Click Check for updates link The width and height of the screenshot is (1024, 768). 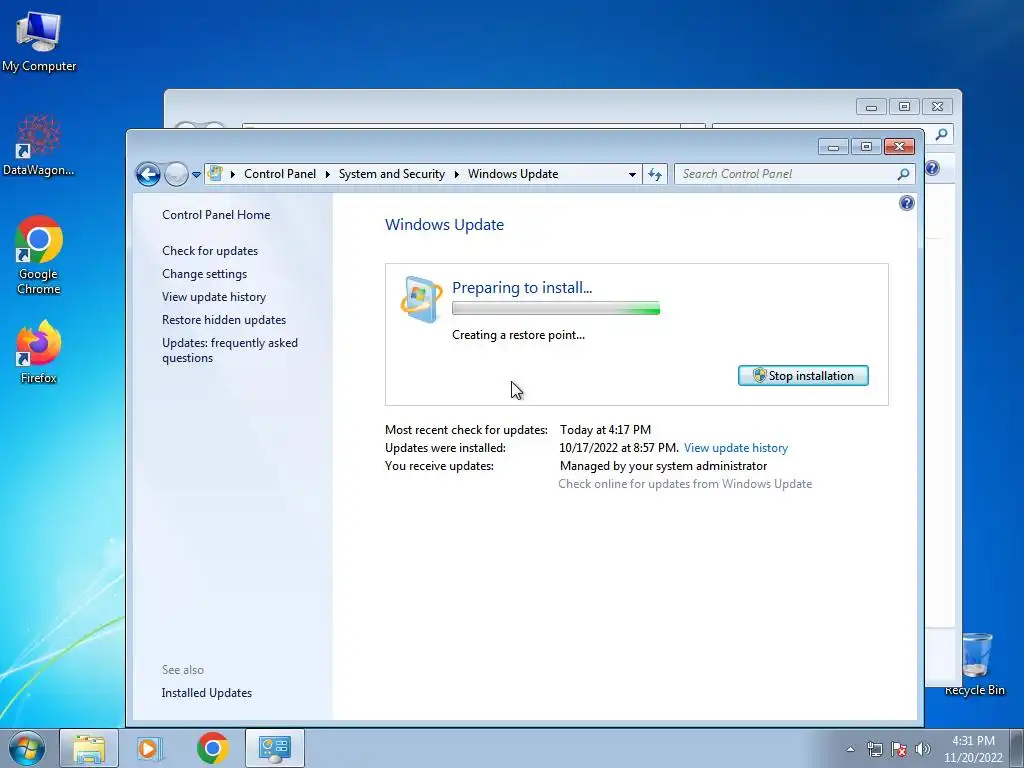[x=210, y=251]
